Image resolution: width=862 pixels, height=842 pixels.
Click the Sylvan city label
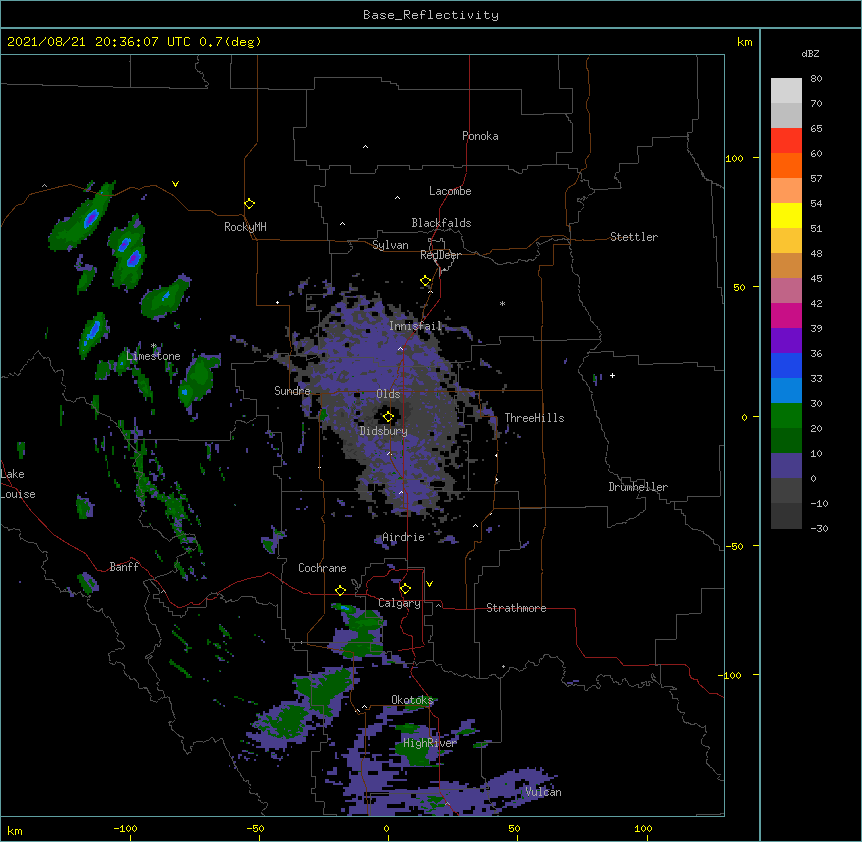tap(390, 245)
